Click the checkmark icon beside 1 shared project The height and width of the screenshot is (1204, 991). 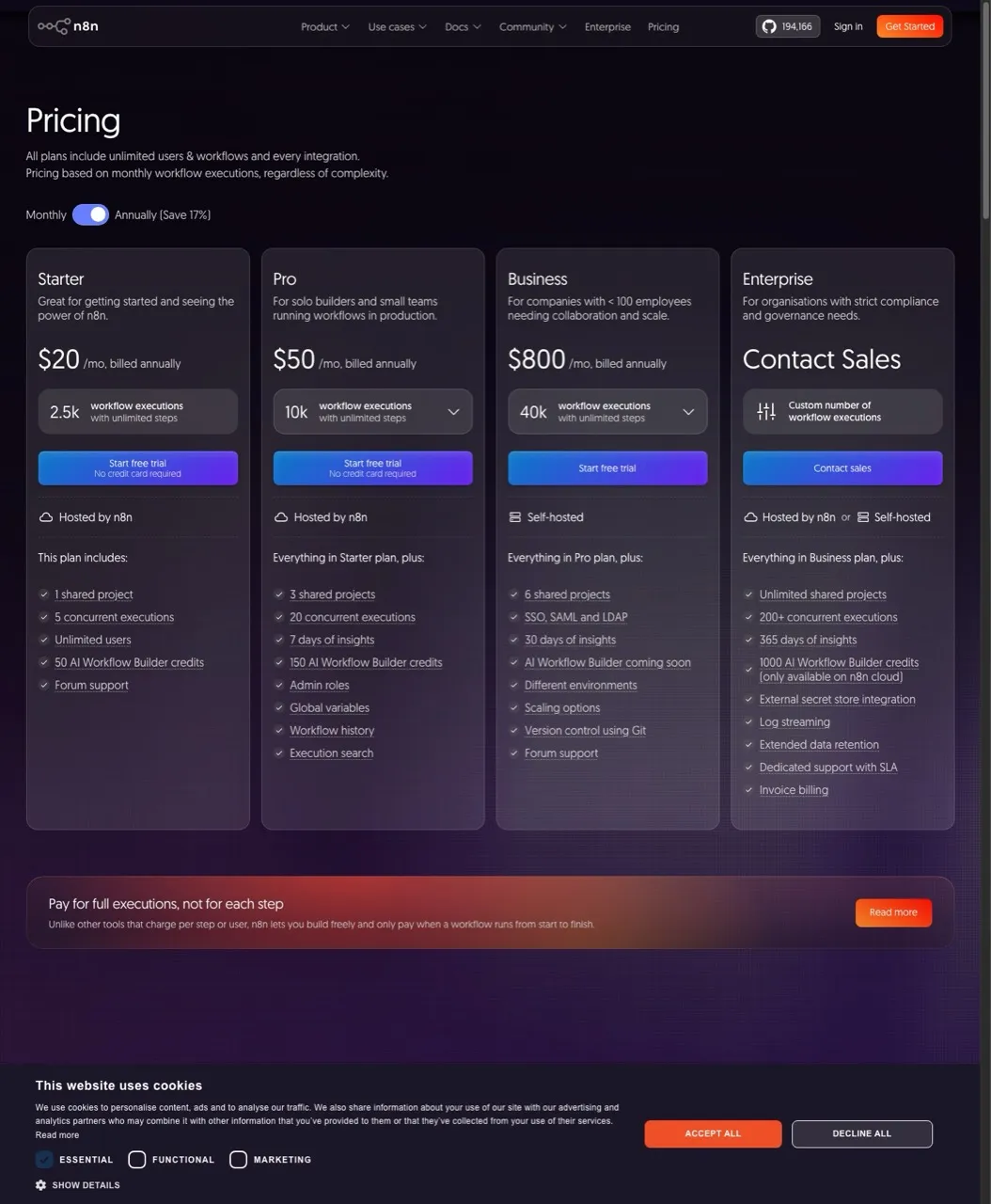(44, 594)
